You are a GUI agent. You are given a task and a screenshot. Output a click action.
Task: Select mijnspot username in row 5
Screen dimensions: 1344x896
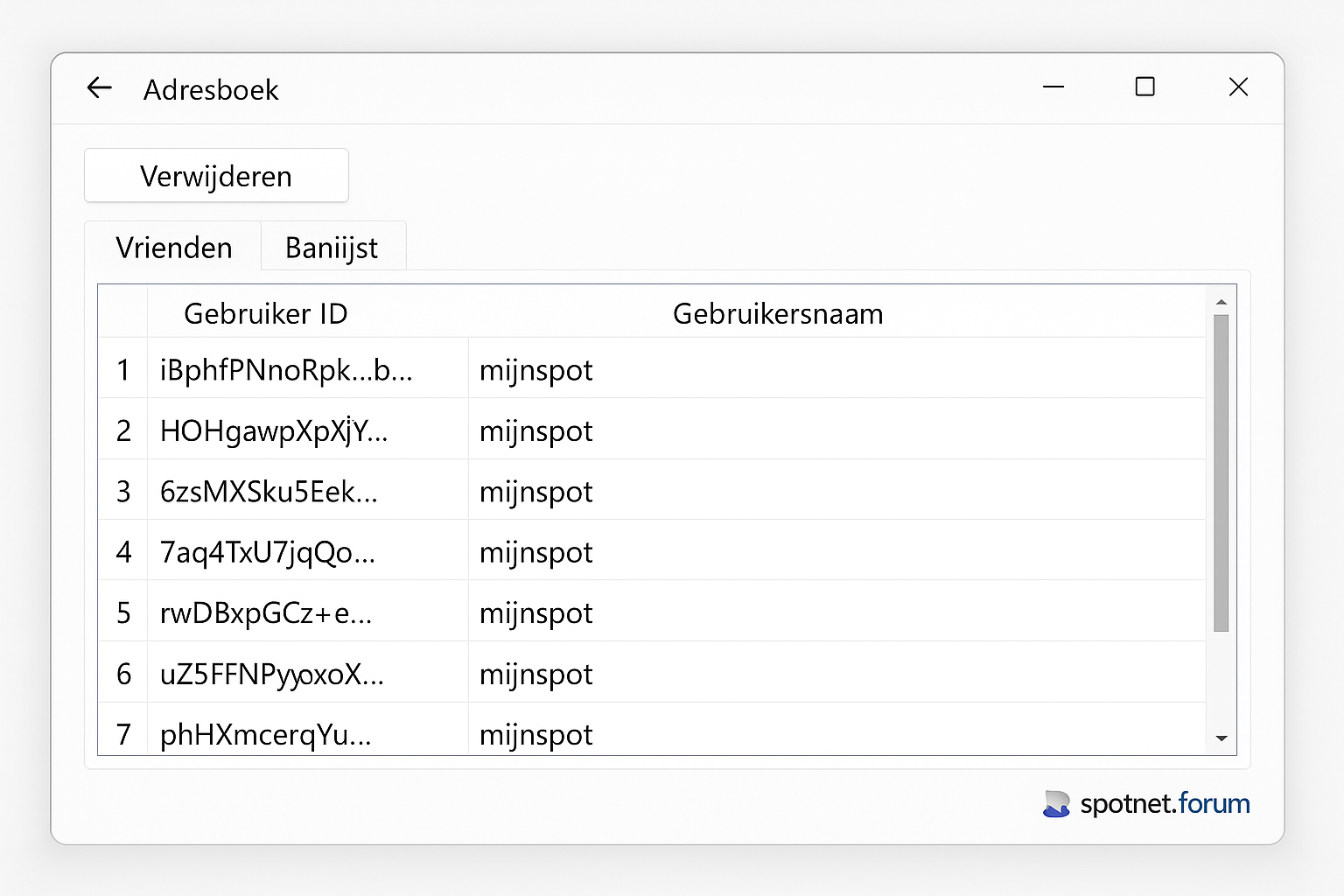click(535, 613)
